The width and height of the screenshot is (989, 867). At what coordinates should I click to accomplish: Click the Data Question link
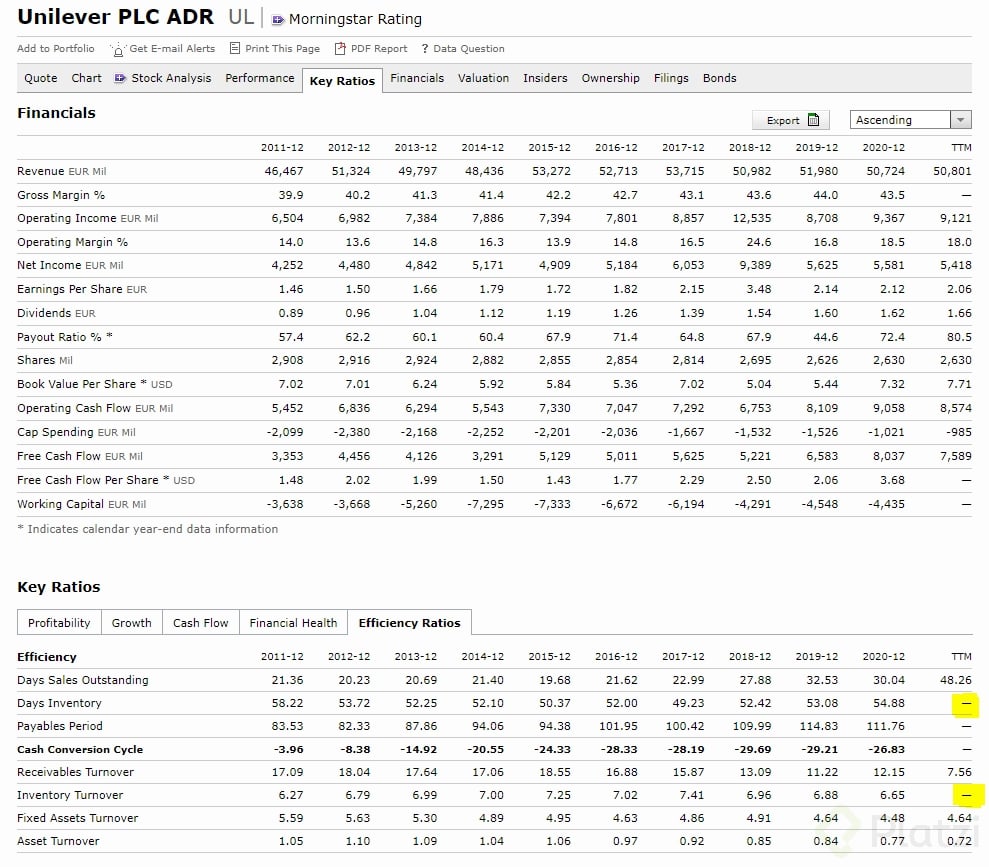tap(469, 49)
